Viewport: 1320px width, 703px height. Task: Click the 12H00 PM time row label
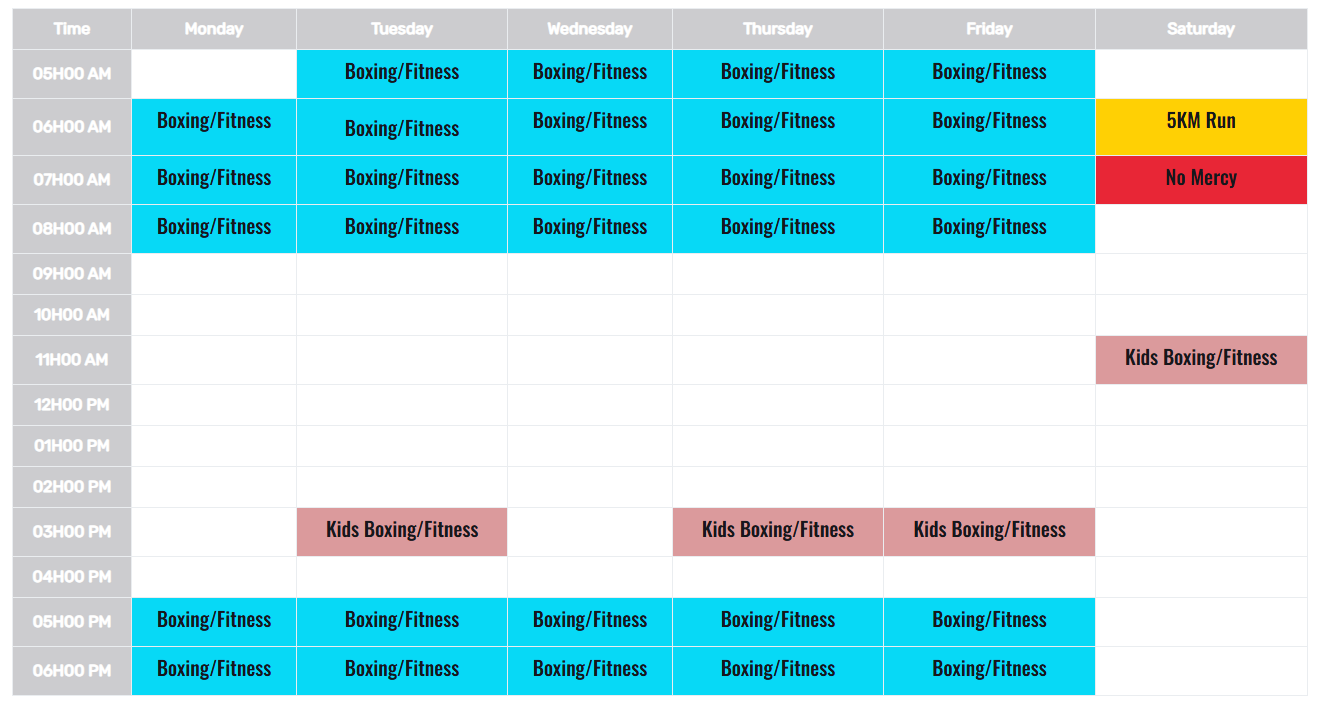click(72, 405)
